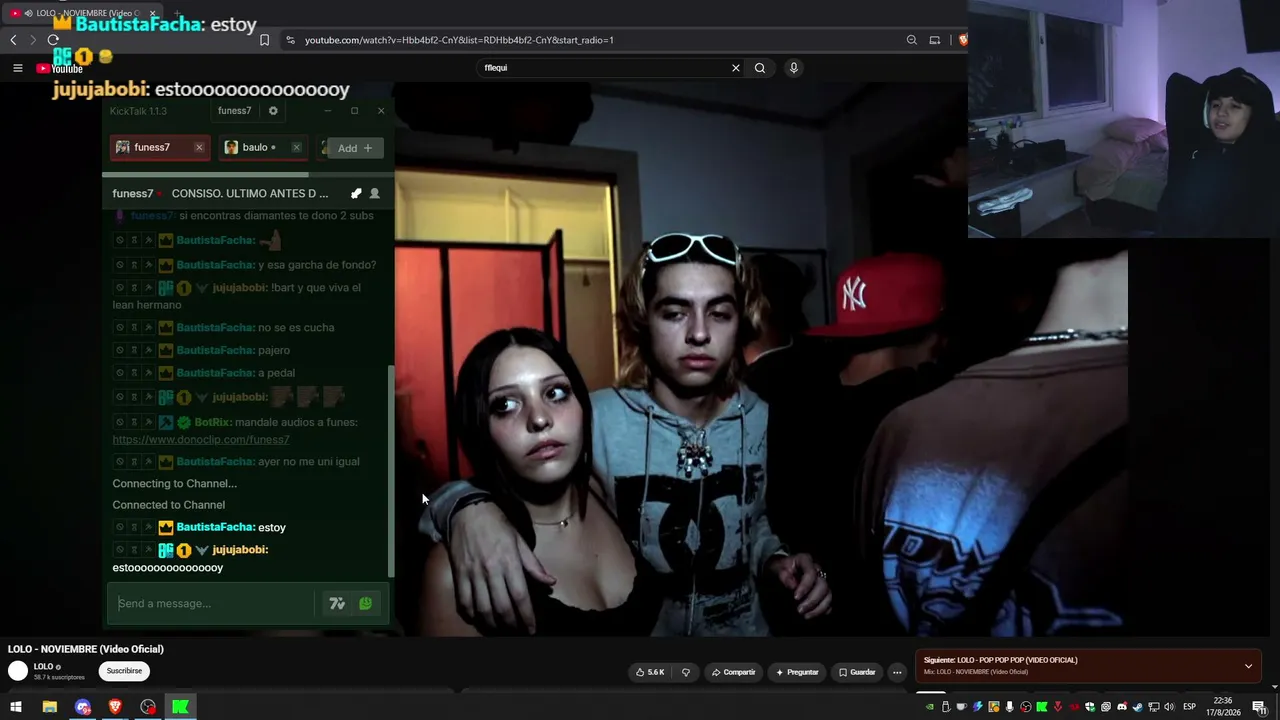Open Discord icon in system tray
The height and width of the screenshot is (720, 1280).
(1122, 707)
